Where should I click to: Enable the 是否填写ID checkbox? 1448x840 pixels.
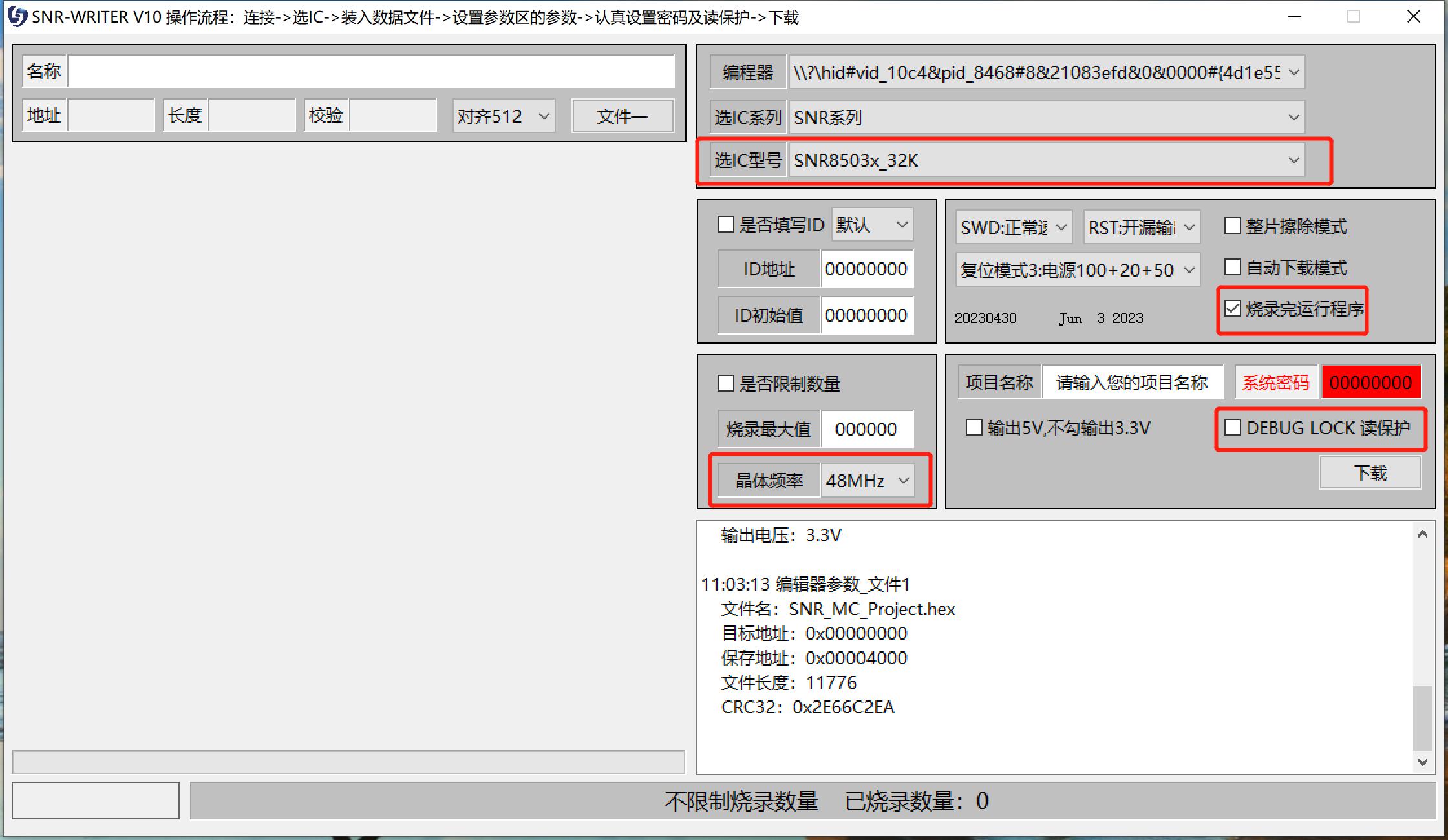(725, 224)
